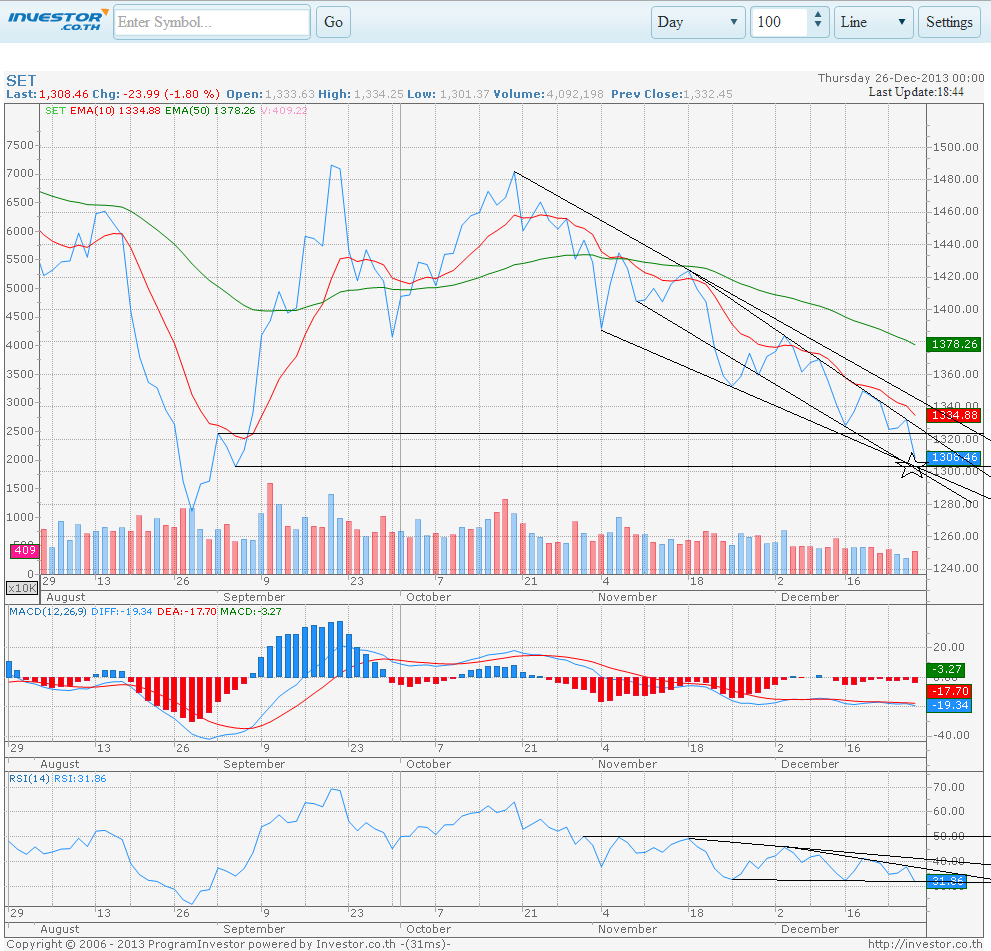Click the red 1334.88 EMA(10) price tag
Viewport: 991px width, 951px height.
(x=953, y=415)
